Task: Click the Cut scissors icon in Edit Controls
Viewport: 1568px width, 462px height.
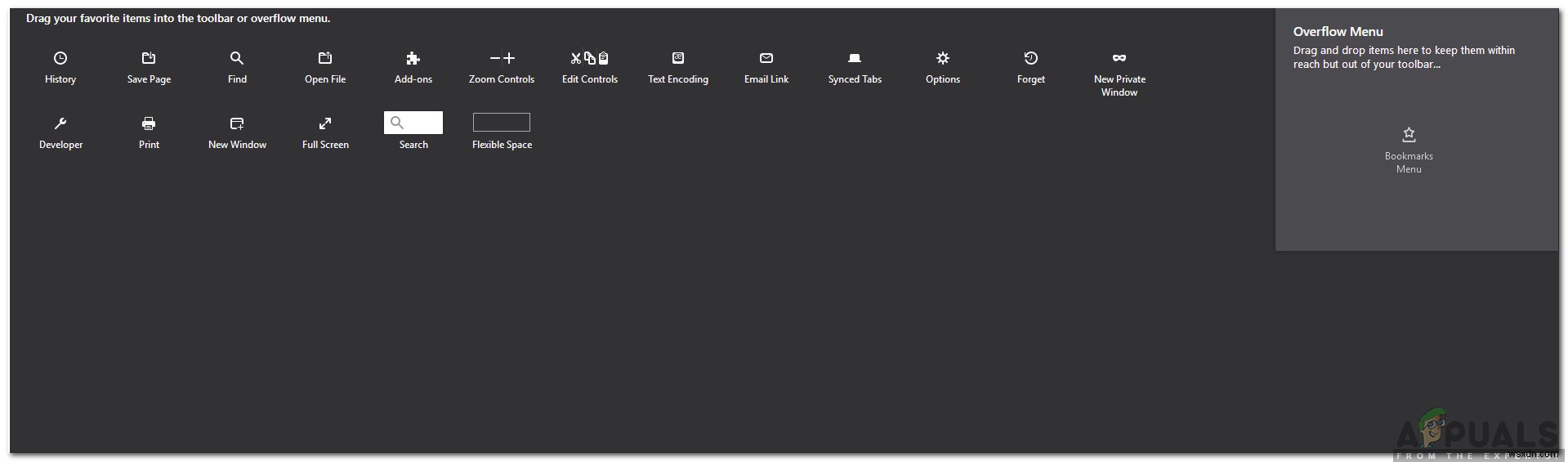Action: (x=576, y=58)
